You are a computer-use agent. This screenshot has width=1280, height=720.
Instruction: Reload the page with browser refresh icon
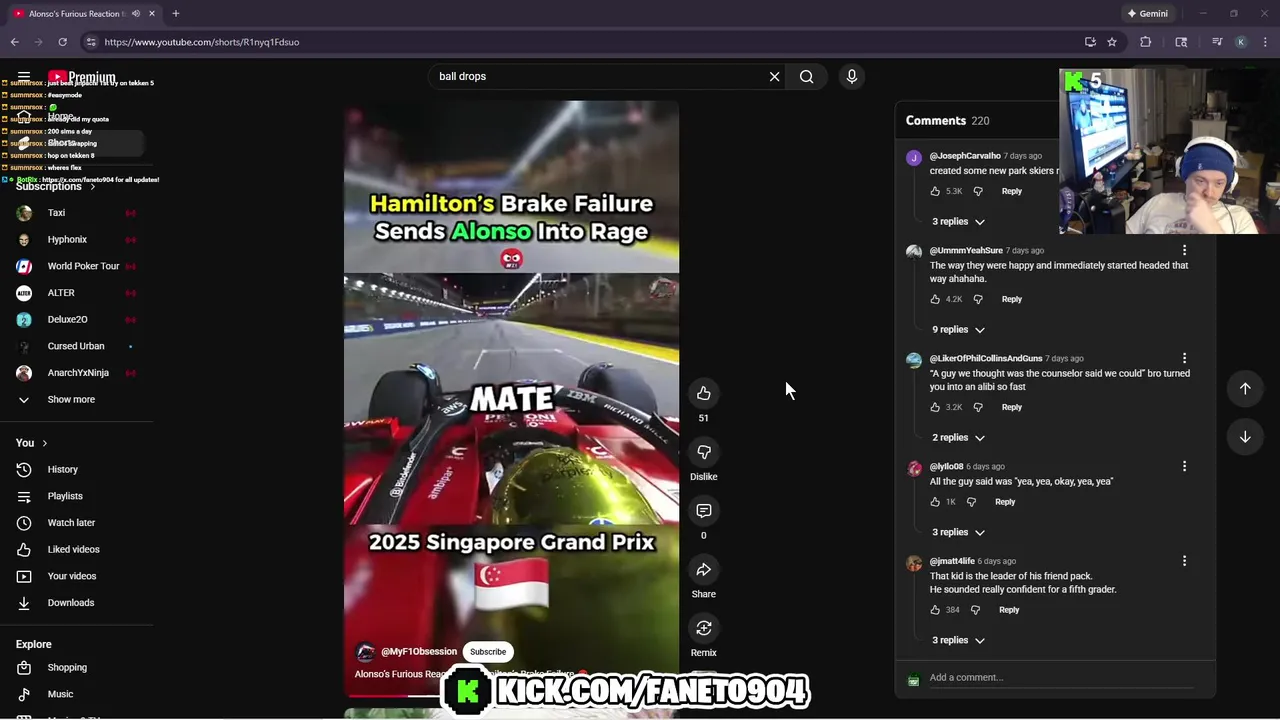pyautogui.click(x=62, y=42)
